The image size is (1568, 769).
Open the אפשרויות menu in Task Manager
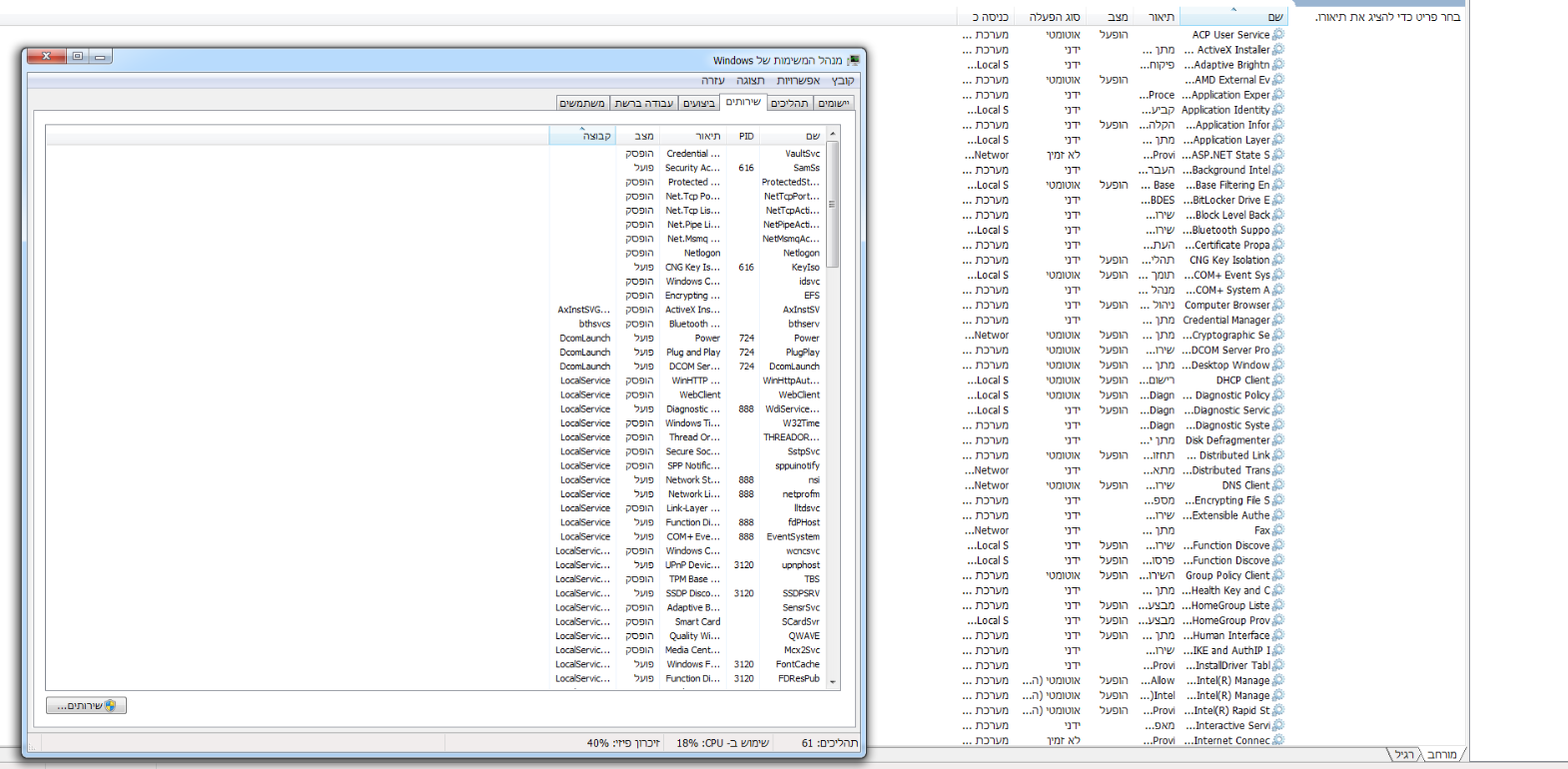(x=798, y=80)
